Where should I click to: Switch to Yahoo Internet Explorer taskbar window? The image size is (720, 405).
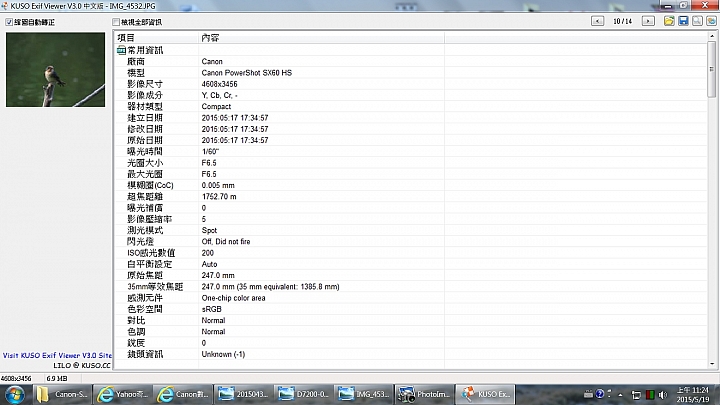coord(122,394)
